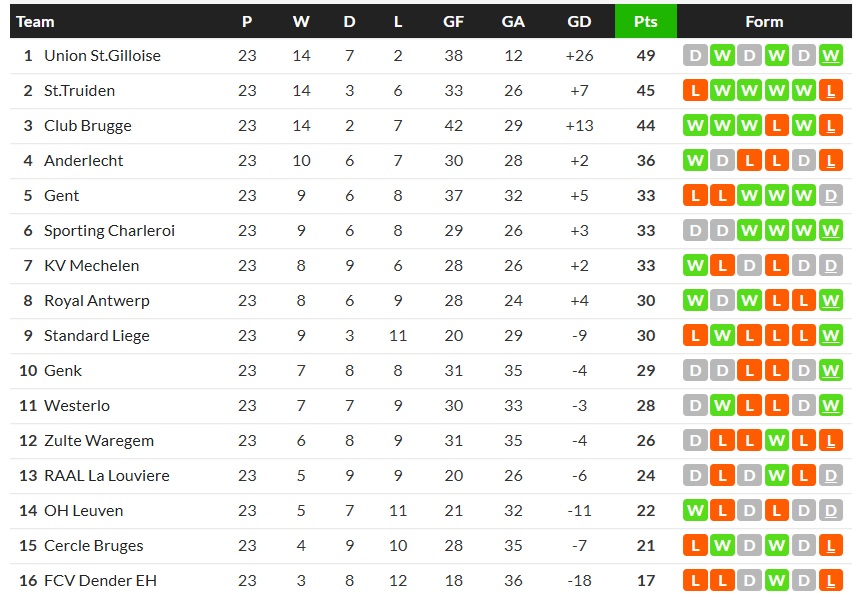This screenshot has width=855, height=601.
Task: Click the first W badge in OH Leuven's form
Action: 695,511
